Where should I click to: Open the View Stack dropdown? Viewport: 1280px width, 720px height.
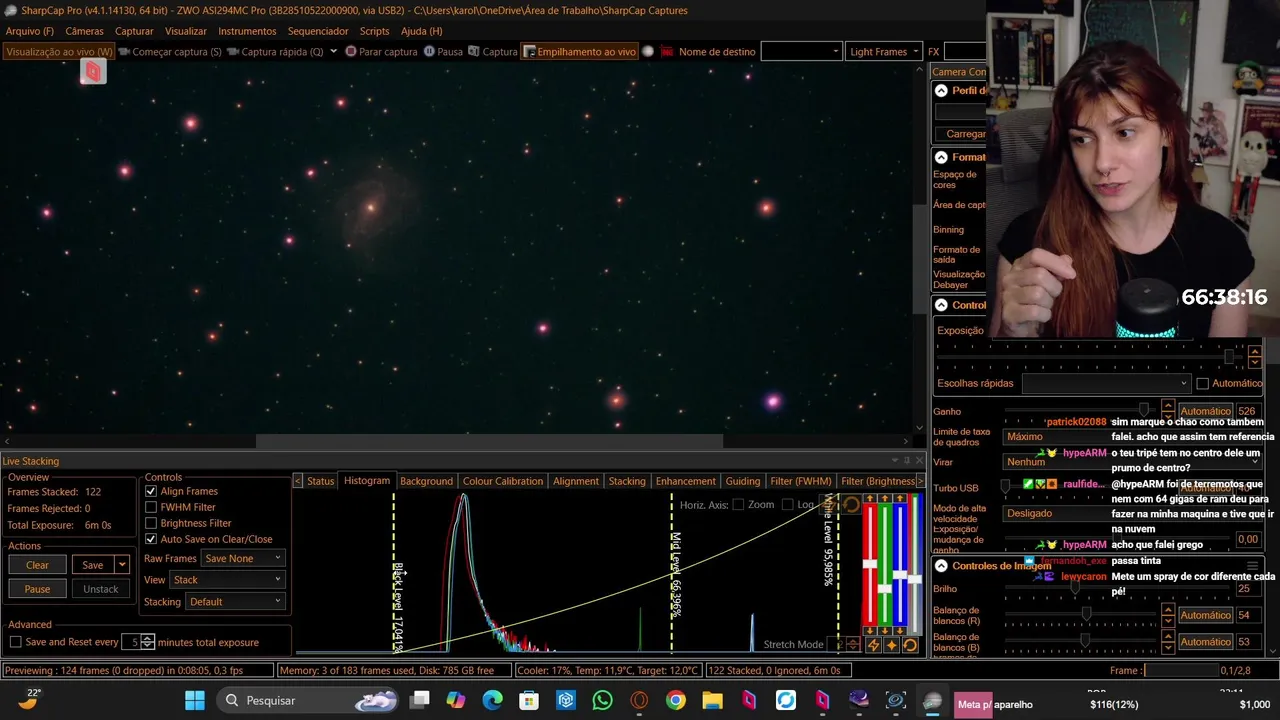click(228, 580)
